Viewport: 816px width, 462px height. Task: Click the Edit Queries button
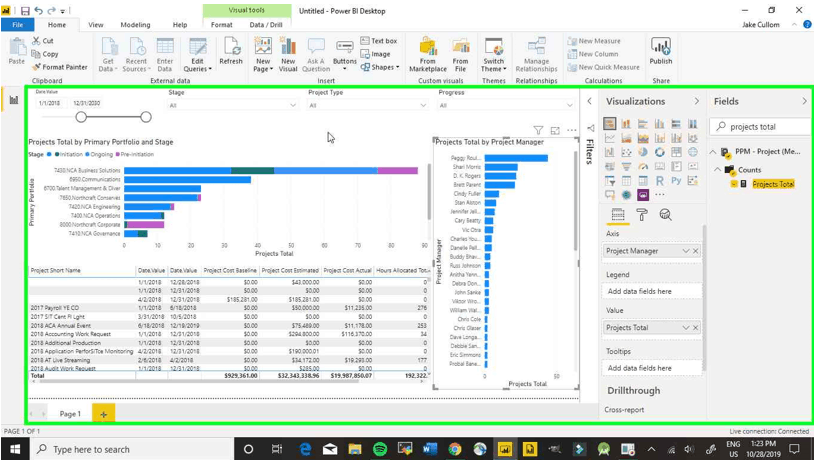click(197, 54)
